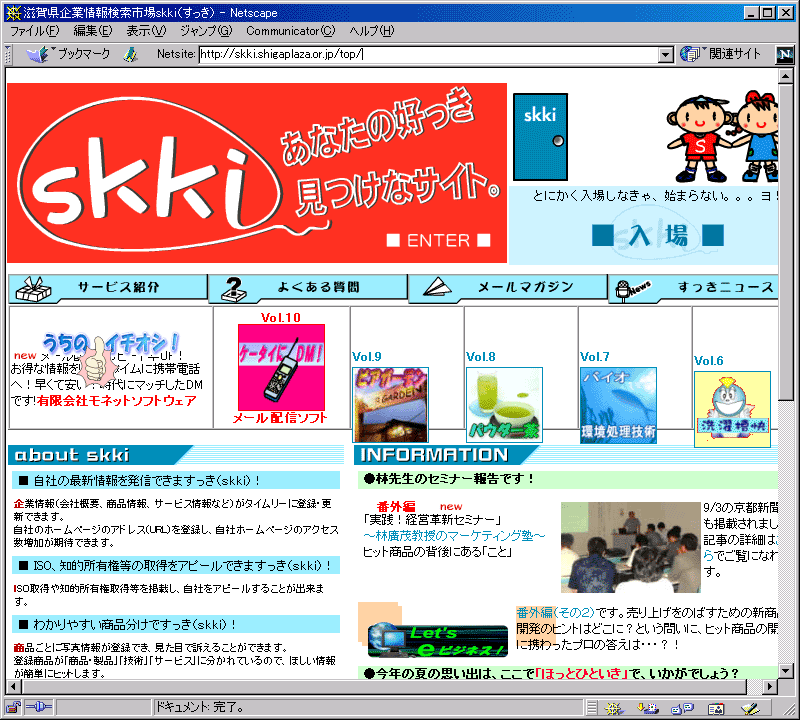Open Vol.8 パウダー茶 thumbnail
This screenshot has height=720, width=800.
[x=504, y=405]
